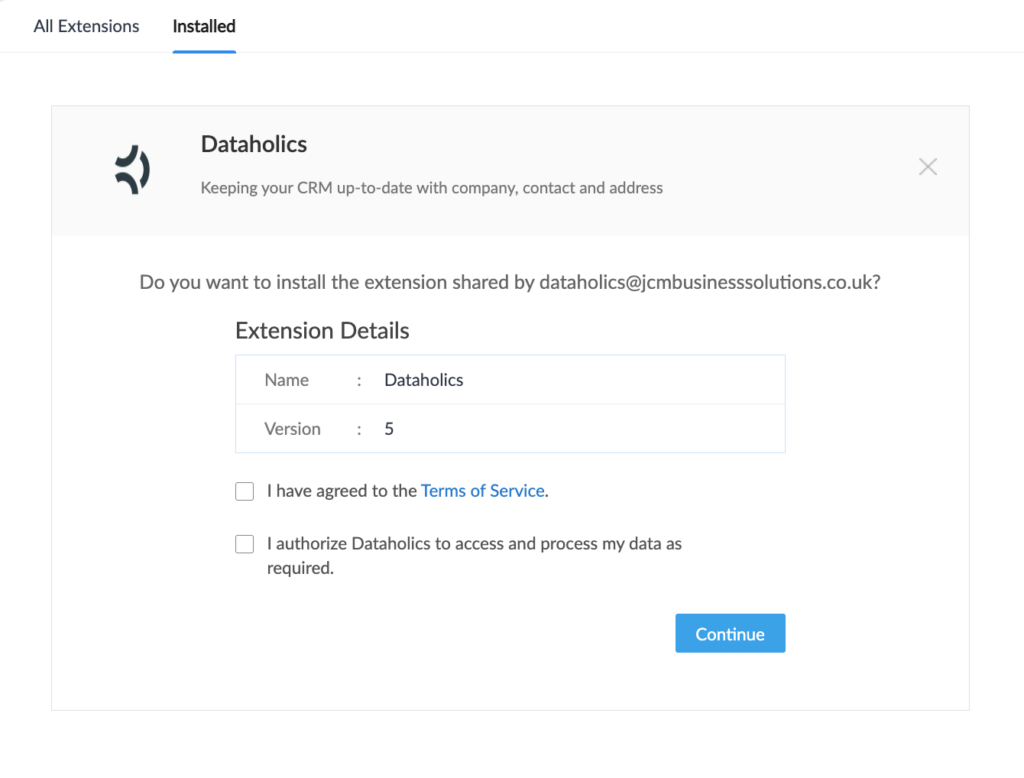Click the 'I have agreed to the' label
1024x778 pixels.
(342, 491)
